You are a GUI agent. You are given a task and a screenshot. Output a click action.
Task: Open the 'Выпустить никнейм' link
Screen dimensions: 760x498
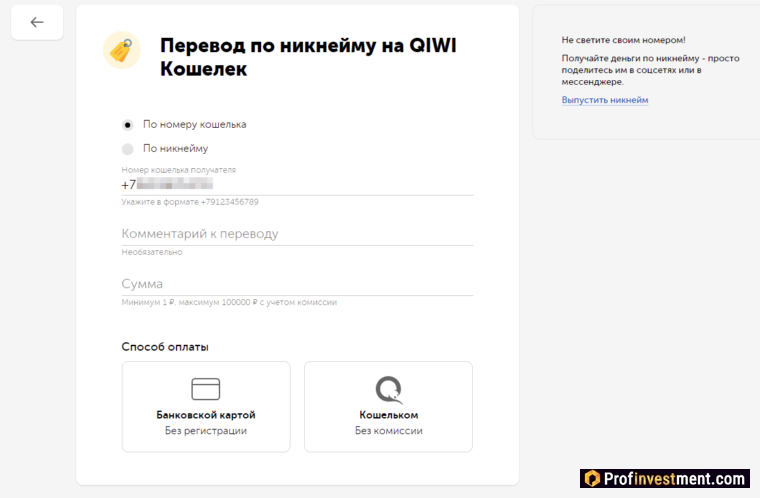(605, 100)
